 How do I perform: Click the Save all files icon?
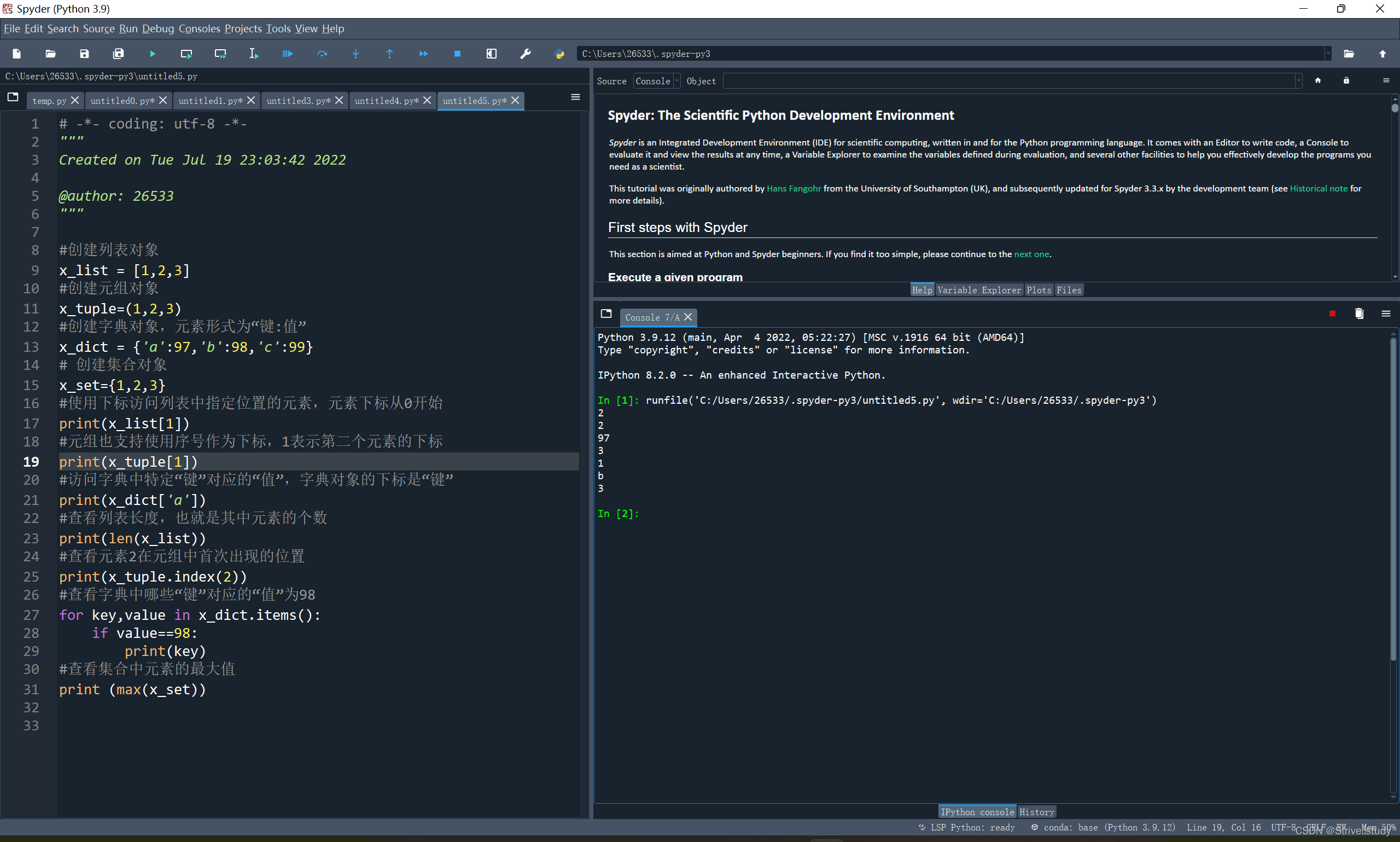click(118, 54)
